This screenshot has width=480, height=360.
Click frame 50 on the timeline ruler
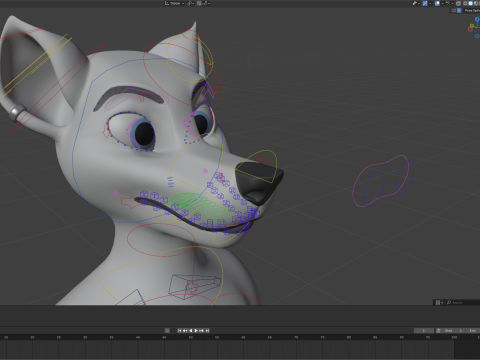191,337
